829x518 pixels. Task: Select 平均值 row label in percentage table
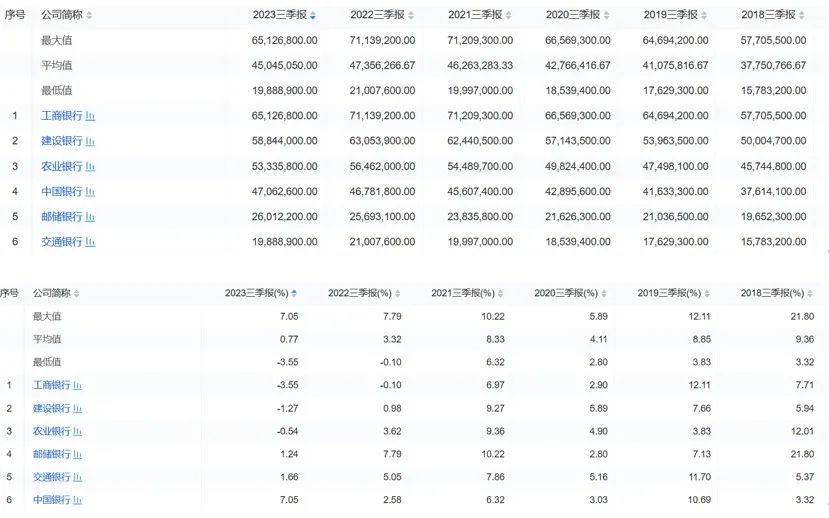(47, 339)
